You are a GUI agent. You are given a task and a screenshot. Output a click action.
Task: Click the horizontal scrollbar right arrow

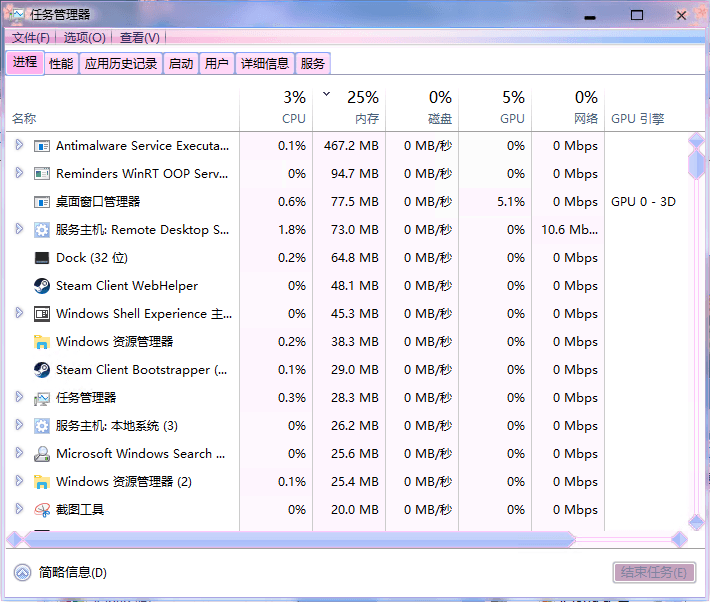[680, 539]
